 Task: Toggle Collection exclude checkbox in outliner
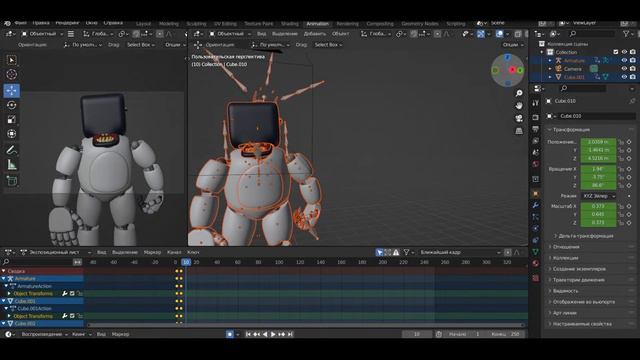tap(616, 52)
